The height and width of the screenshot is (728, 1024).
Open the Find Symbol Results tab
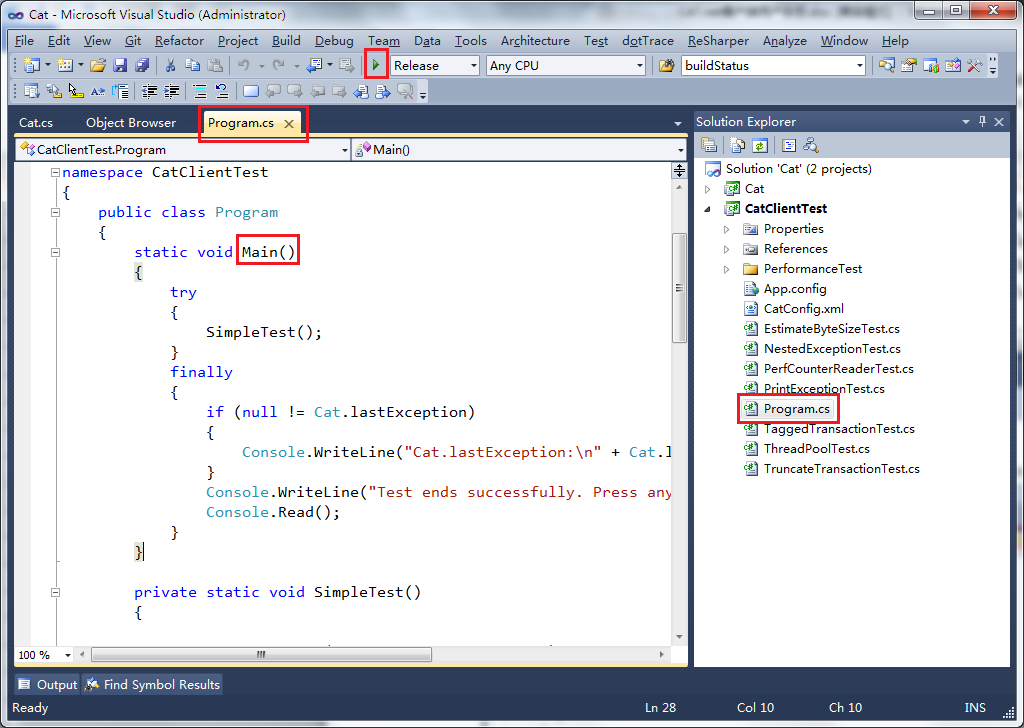(153, 684)
